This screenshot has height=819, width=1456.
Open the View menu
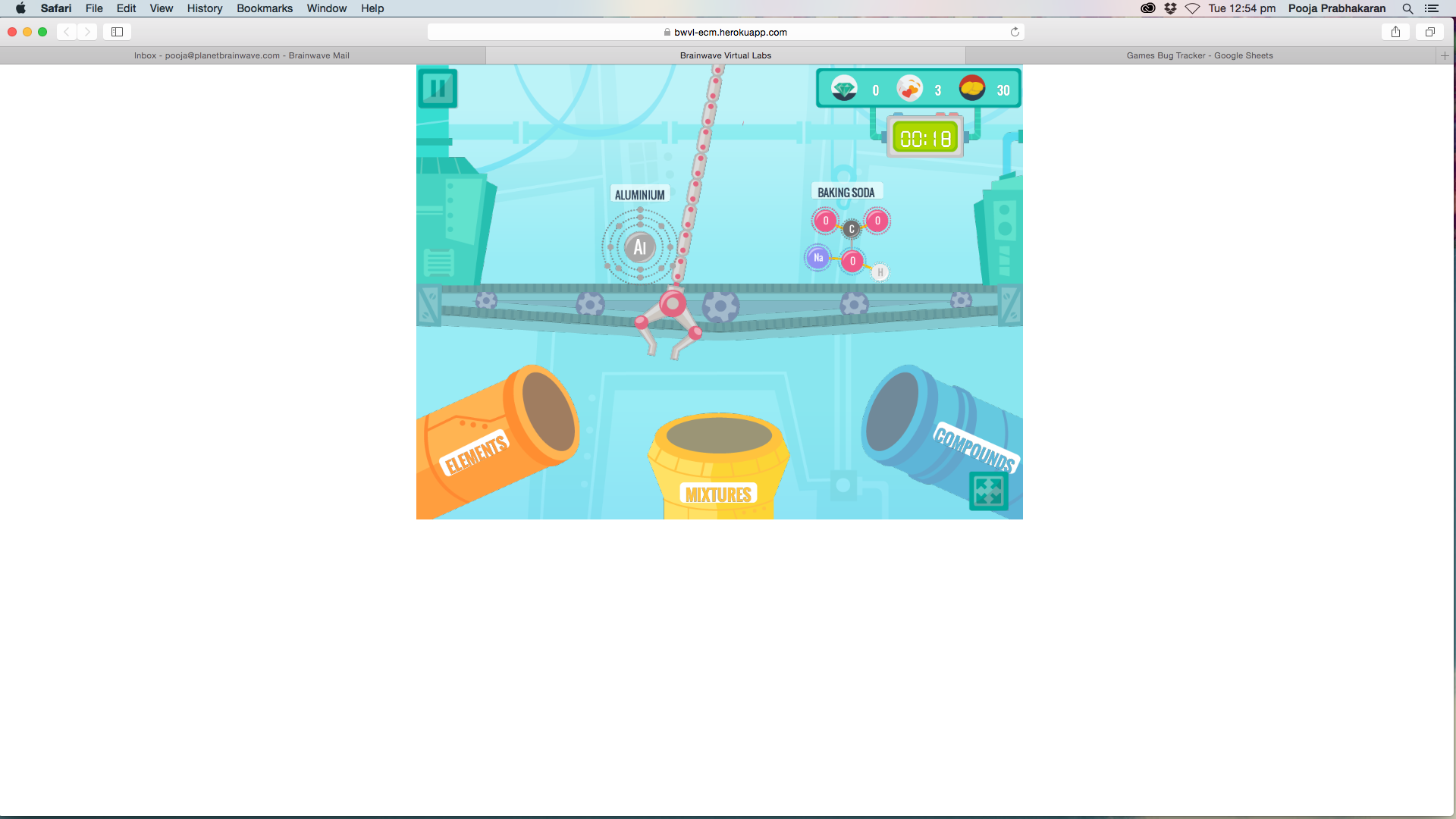pos(161,8)
